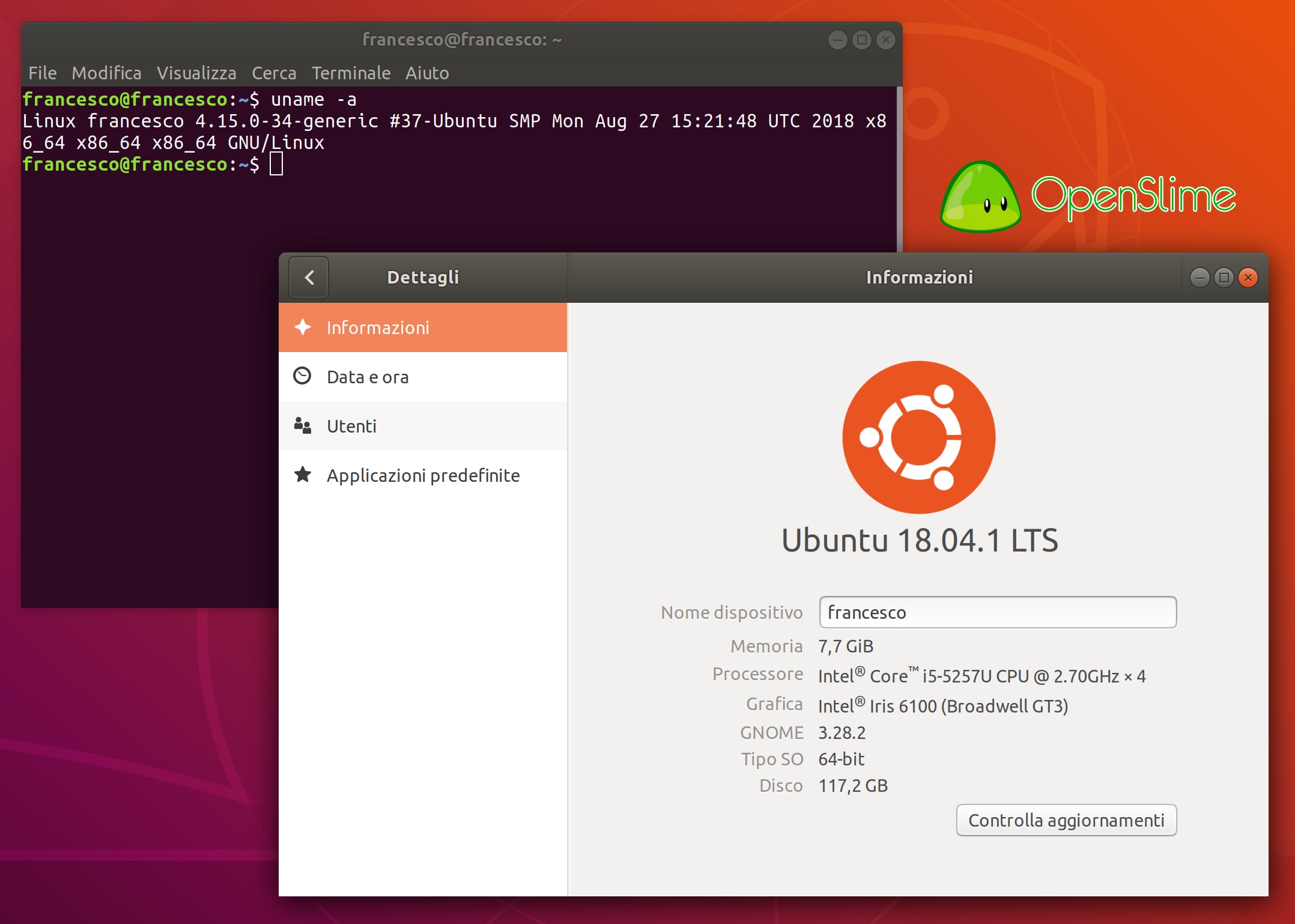The width and height of the screenshot is (1295, 924).
Task: Open the terminal File menu
Action: click(x=43, y=73)
